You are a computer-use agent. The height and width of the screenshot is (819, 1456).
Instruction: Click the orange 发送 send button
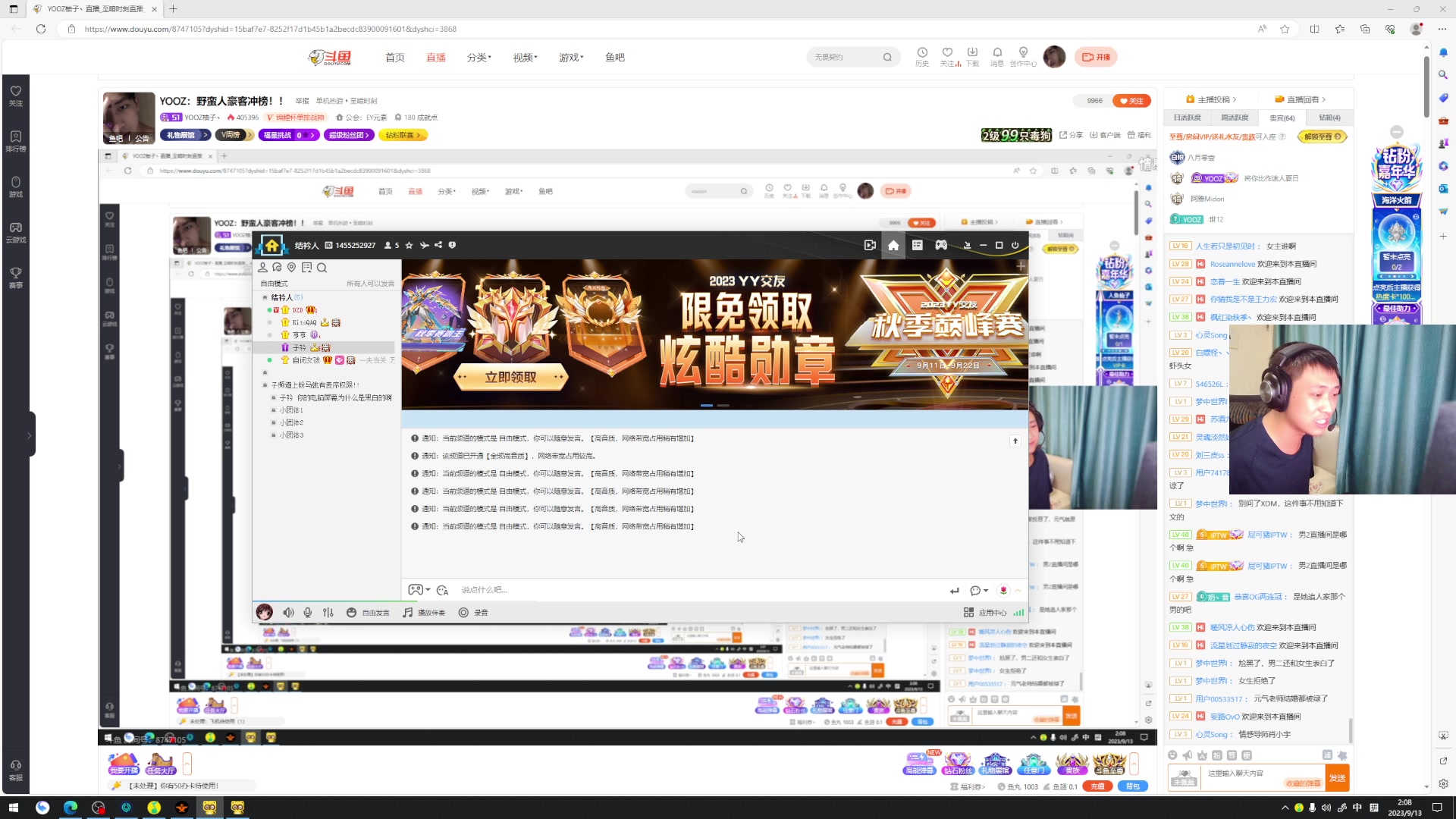1337,778
